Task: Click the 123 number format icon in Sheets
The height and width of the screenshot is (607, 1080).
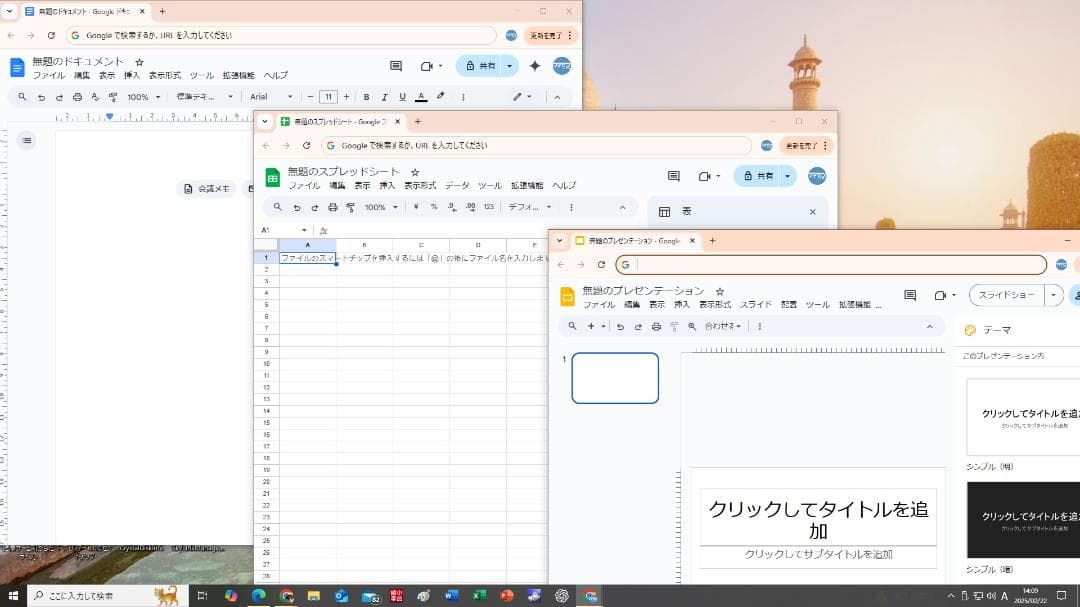Action: tap(487, 206)
